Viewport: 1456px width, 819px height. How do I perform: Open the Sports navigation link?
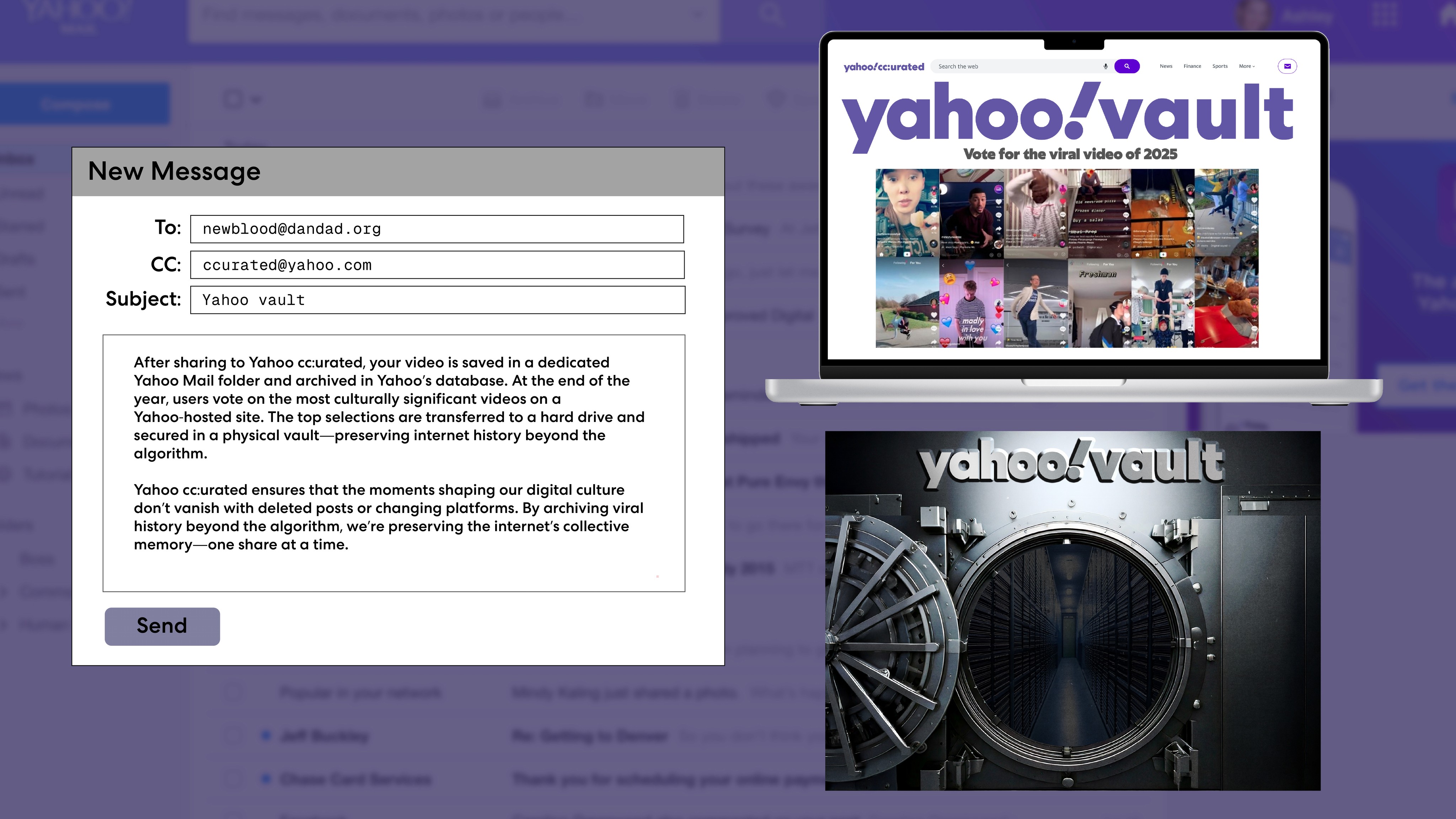[x=1220, y=66]
